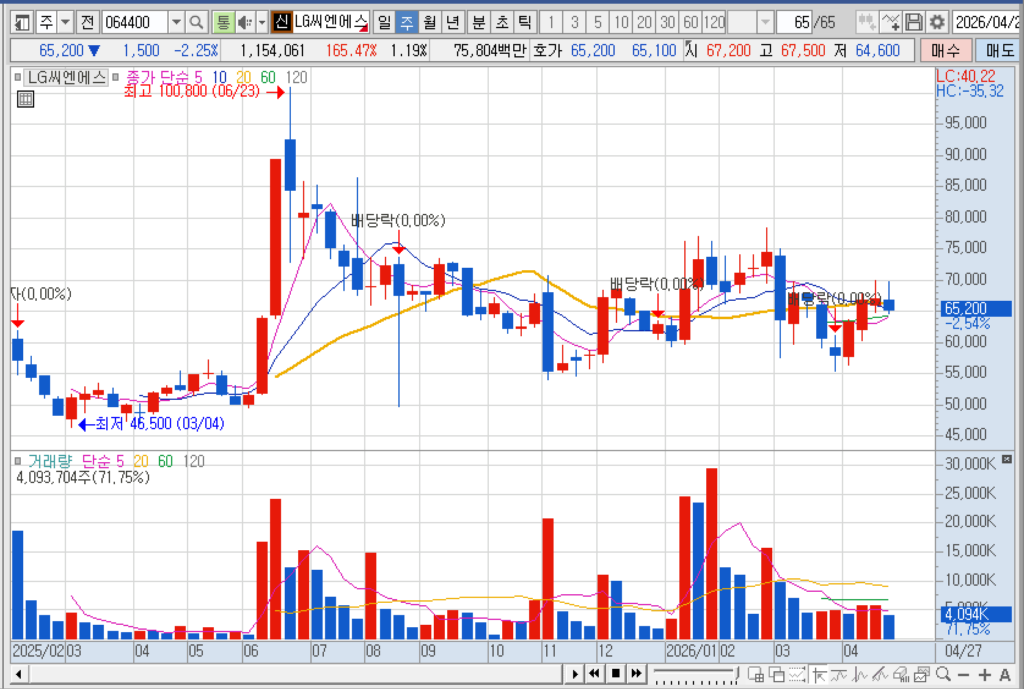Image resolution: width=1024 pixels, height=689 pixels.
Task: Click the add indicator line icon
Action: pyautogui.click(x=890, y=23)
